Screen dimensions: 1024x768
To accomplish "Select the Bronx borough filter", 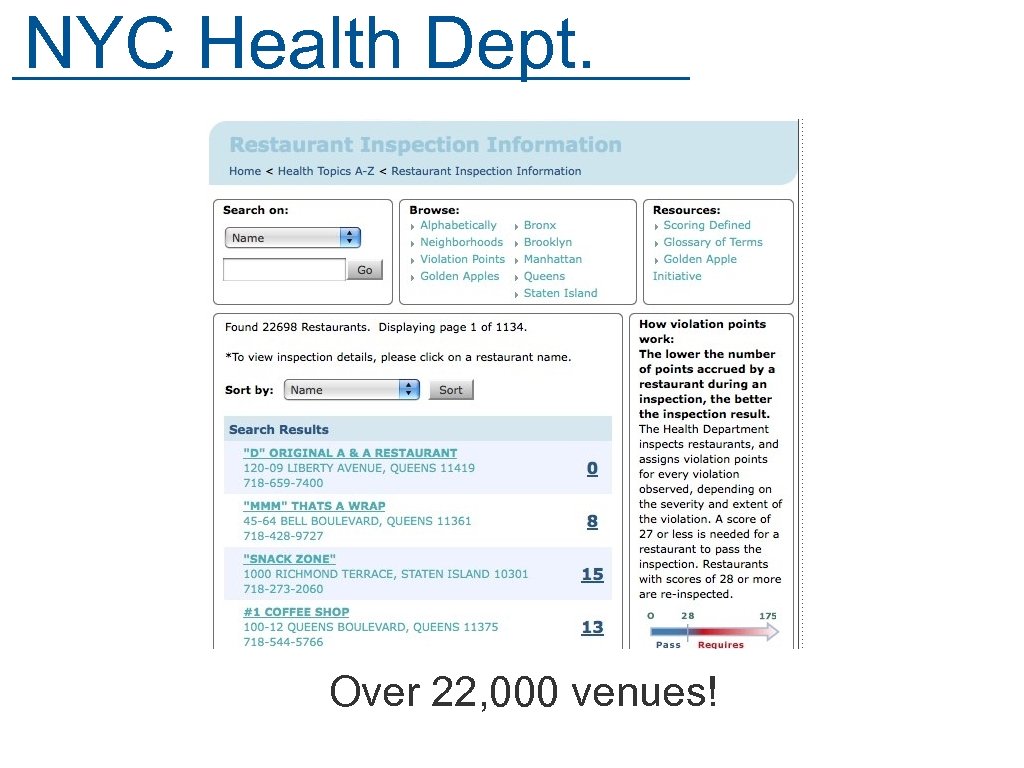I will click(539, 224).
